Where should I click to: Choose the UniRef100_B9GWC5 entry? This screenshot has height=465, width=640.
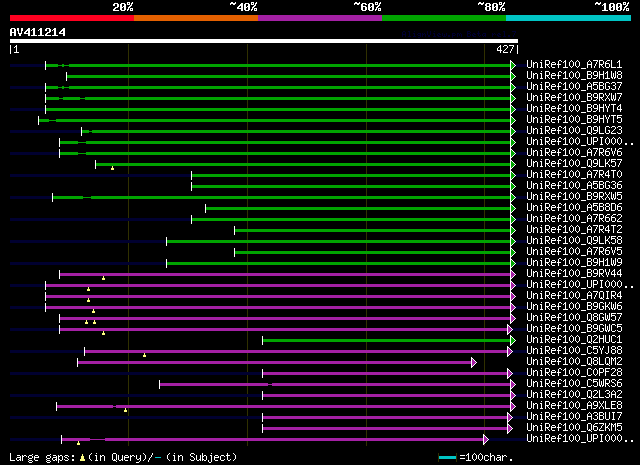574,329
